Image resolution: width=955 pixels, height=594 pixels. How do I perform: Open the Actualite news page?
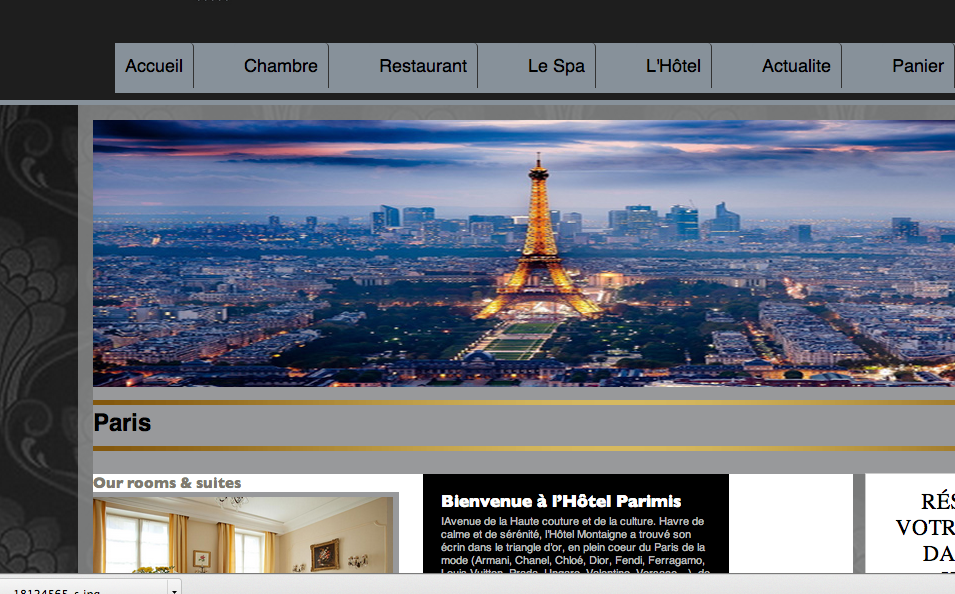tap(796, 66)
